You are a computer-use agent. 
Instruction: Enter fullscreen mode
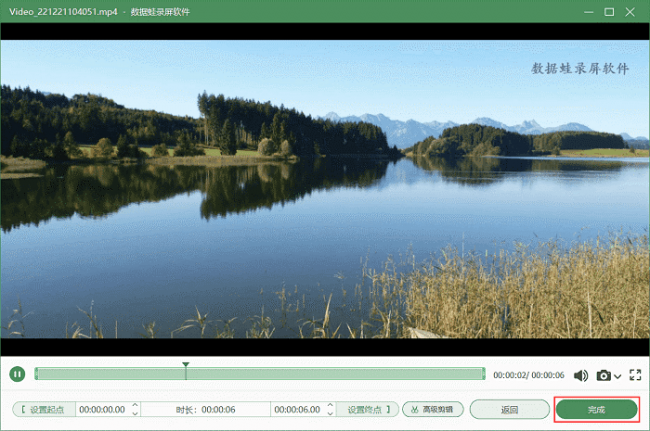(635, 375)
